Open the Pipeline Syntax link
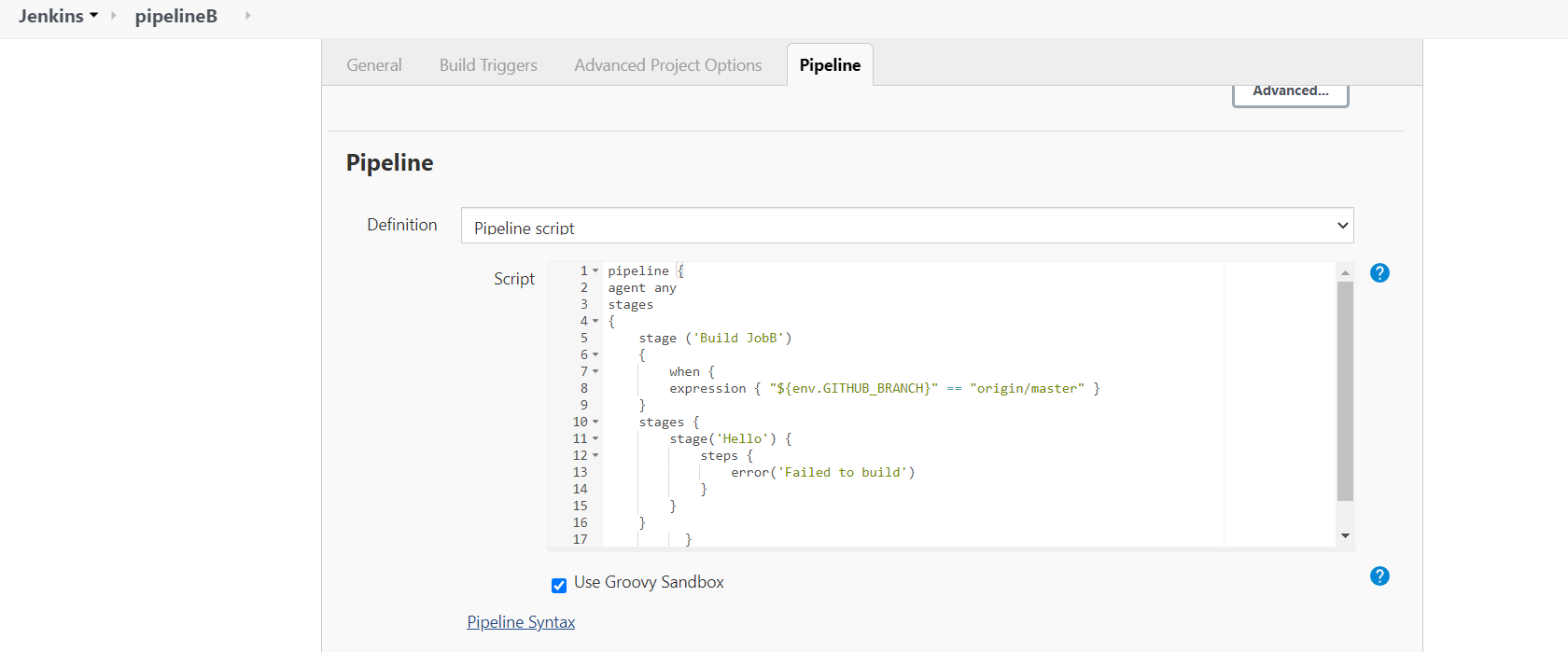1568x652 pixels. (x=521, y=622)
